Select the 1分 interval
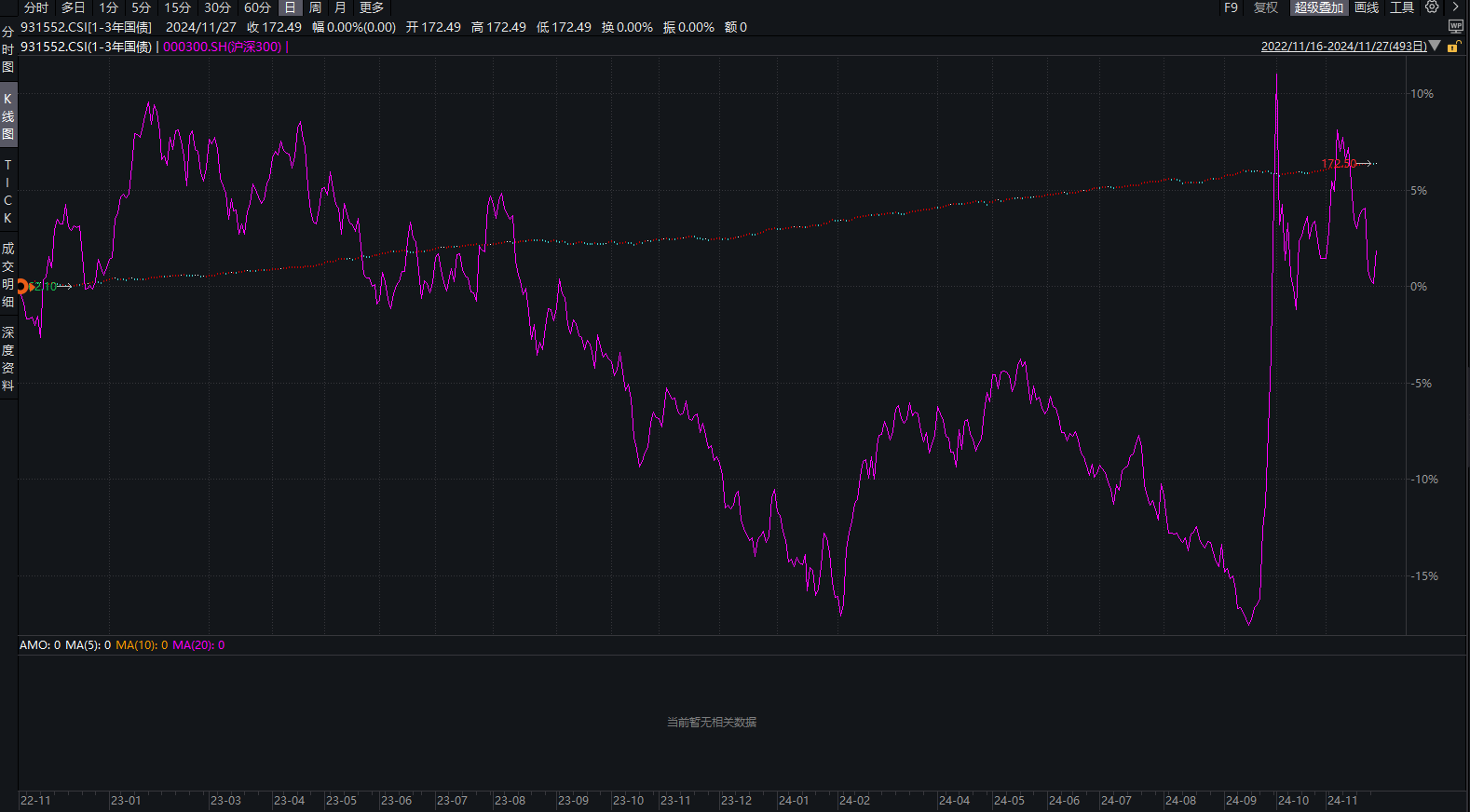Viewport: 1470px width, 812px height. click(109, 7)
